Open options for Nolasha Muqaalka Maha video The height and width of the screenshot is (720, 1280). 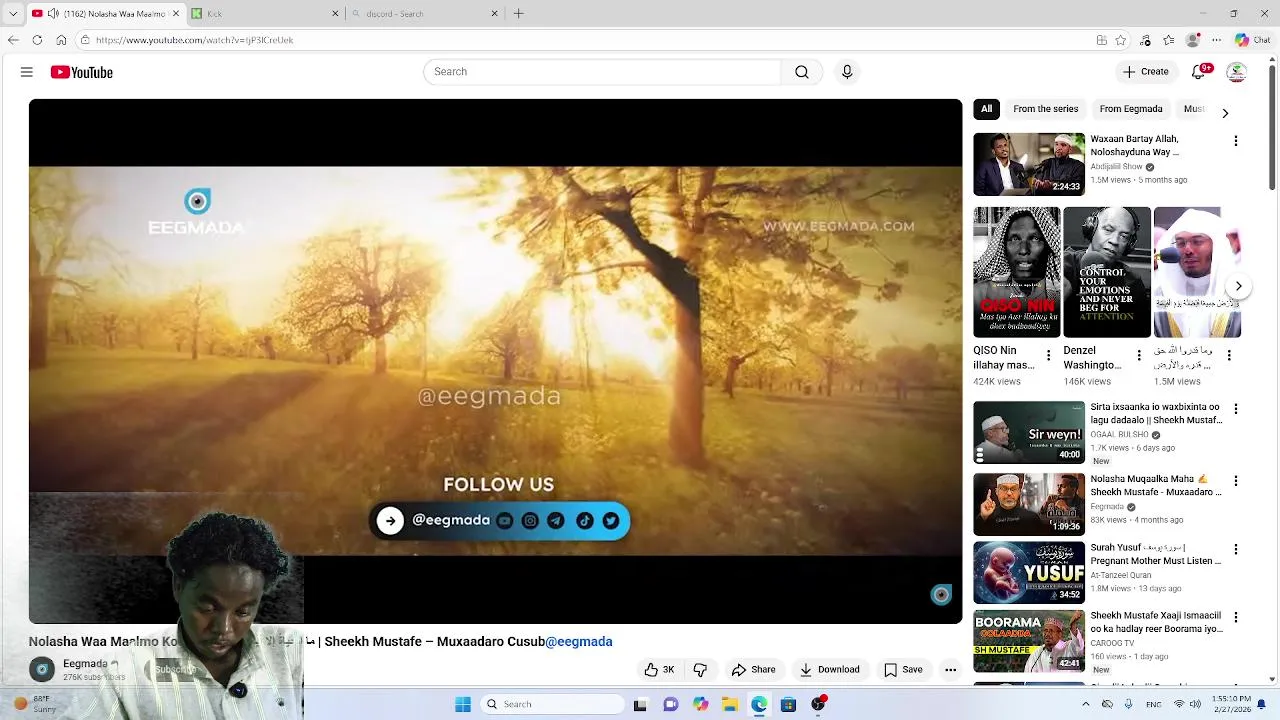tap(1236, 481)
